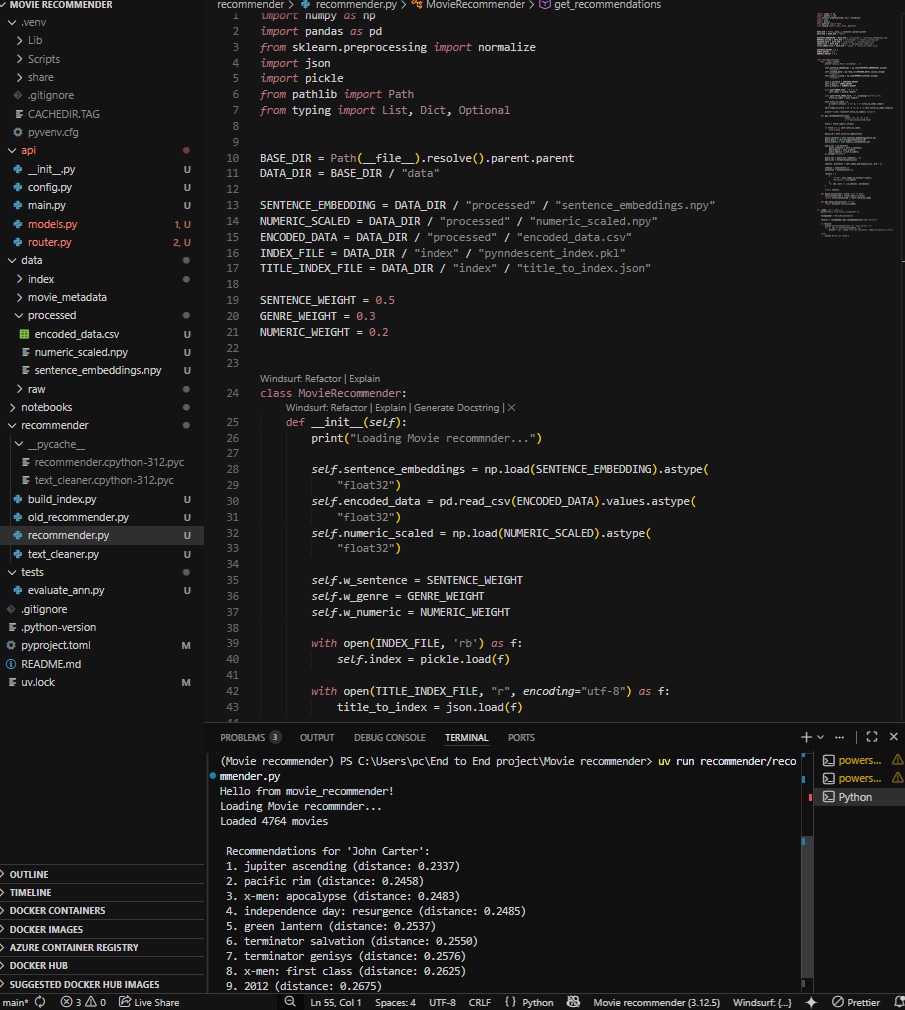The height and width of the screenshot is (1010, 905).
Task: Open the terminal profile dropdown chevron
Action: (x=819, y=736)
